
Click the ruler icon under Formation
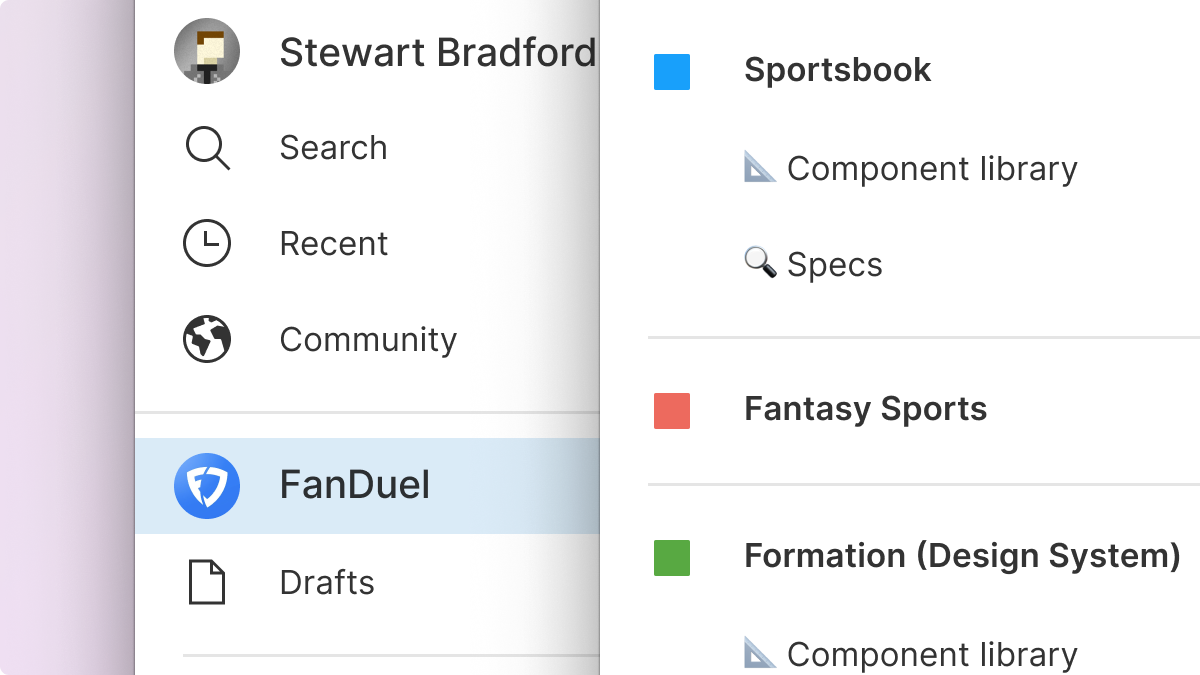(x=760, y=654)
